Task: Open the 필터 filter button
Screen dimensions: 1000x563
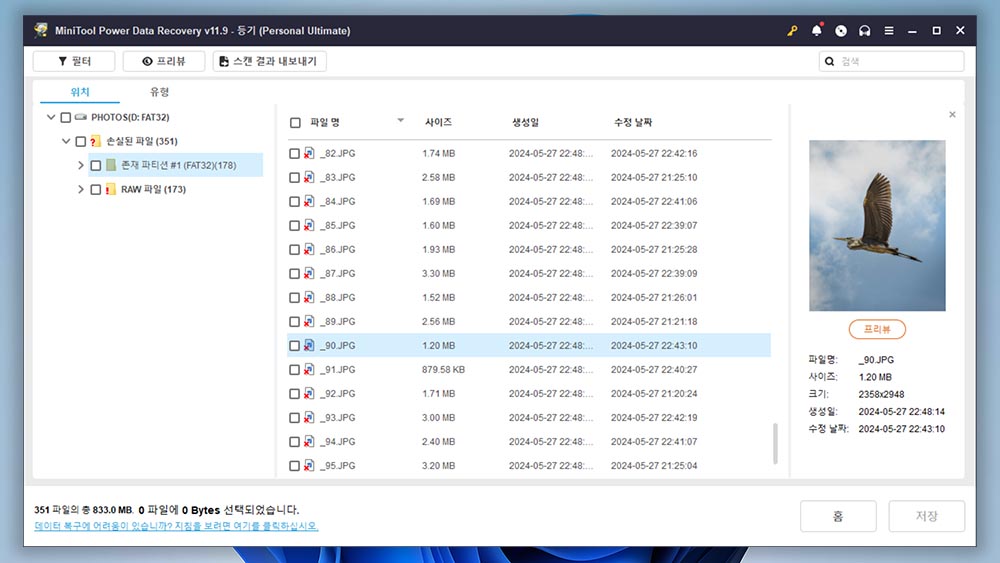Action: 74,61
